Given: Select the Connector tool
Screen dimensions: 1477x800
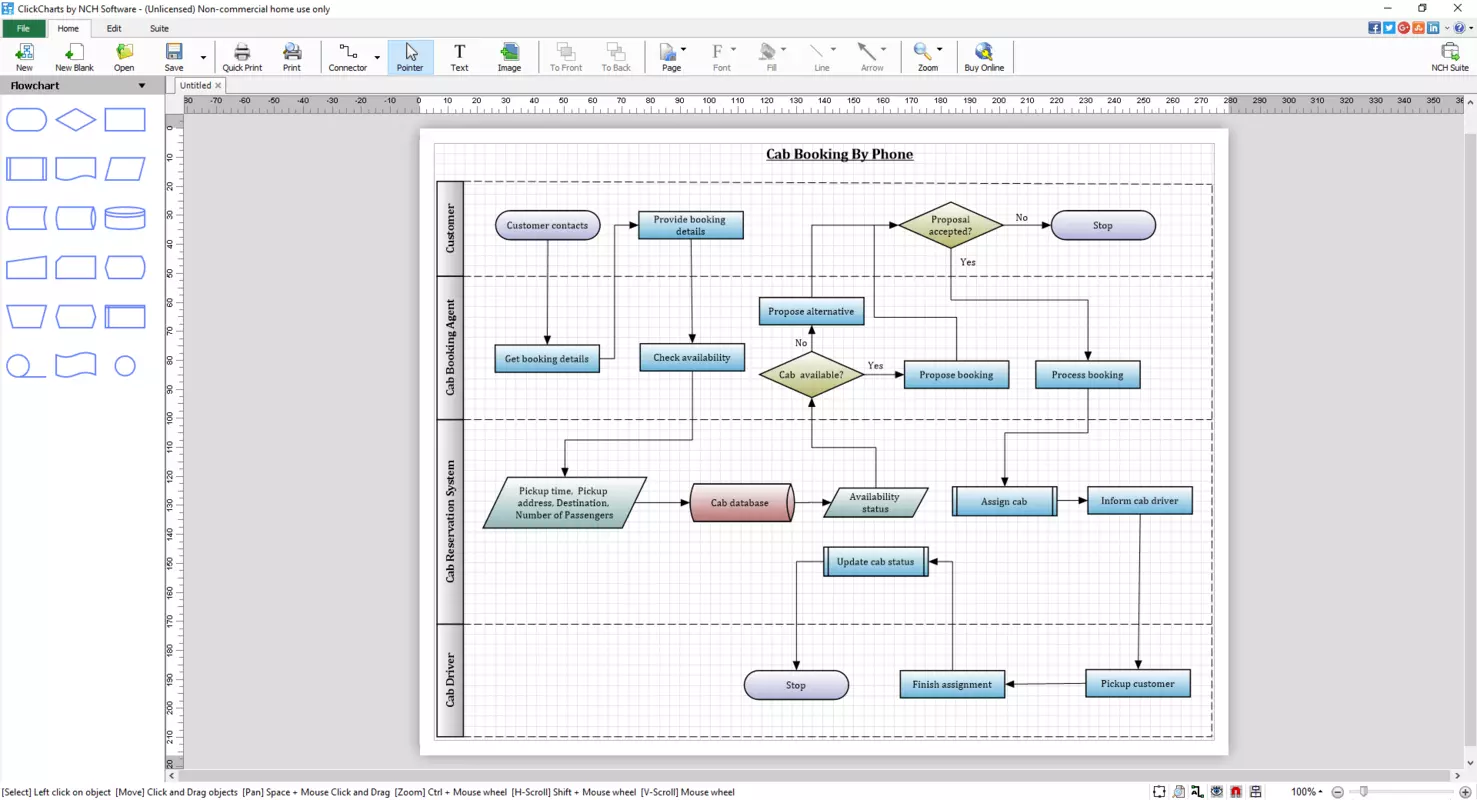Looking at the screenshot, I should (x=348, y=57).
